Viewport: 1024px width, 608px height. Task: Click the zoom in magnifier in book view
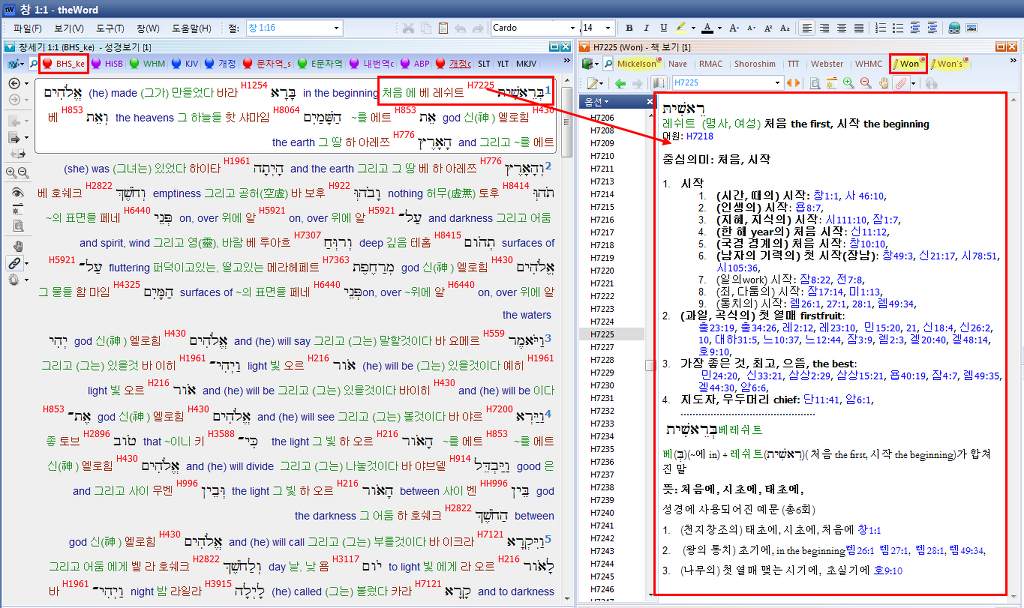[848, 83]
